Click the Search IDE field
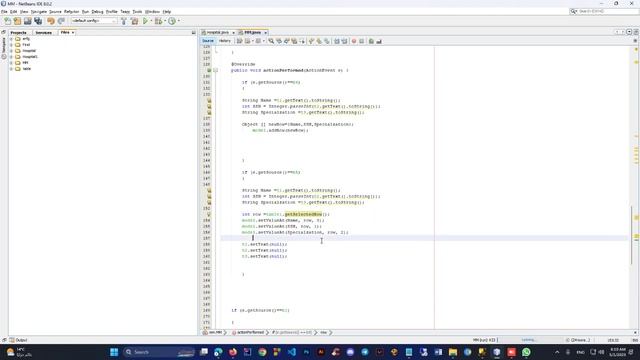The height and width of the screenshot is (360, 640). pos(604,11)
